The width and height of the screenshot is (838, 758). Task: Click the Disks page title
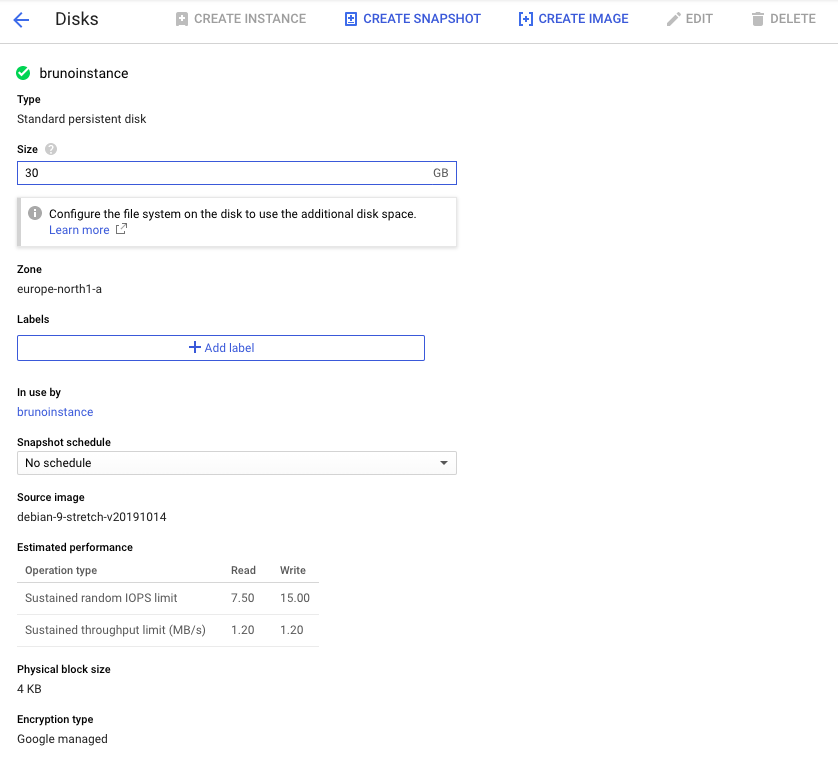click(x=77, y=19)
